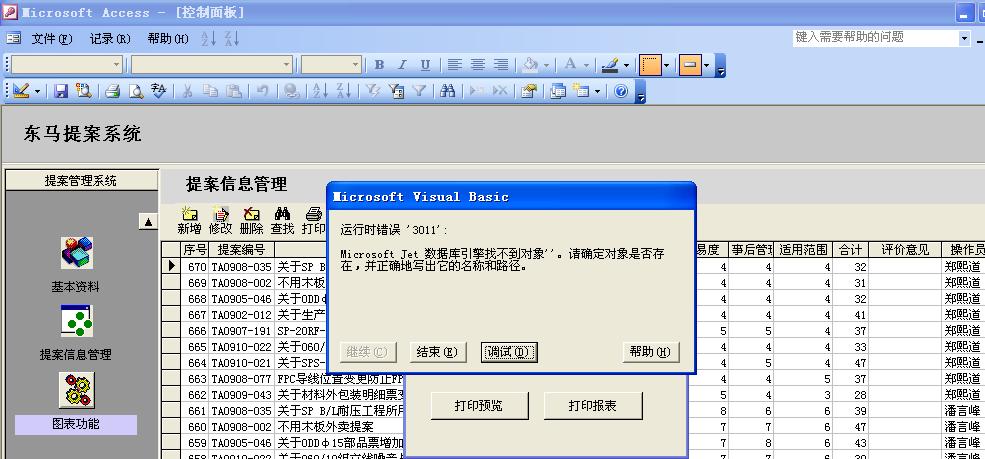Image resolution: width=985 pixels, height=459 pixels.
Task: Expand lower toolbar options chevron
Action: (x=640, y=92)
